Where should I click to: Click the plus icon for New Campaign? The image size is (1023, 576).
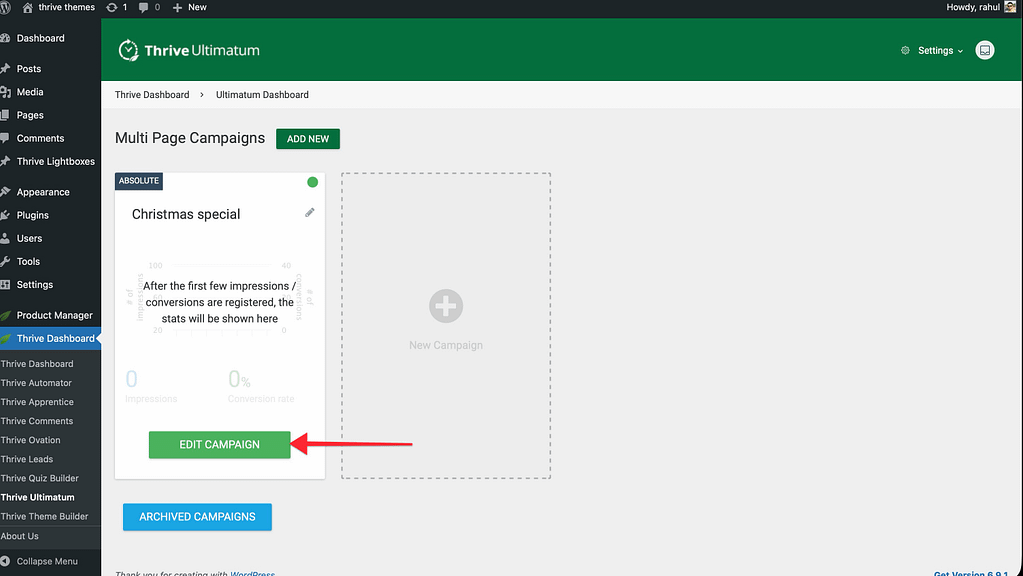(446, 306)
